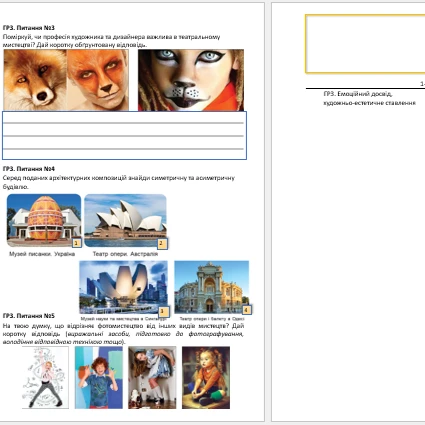Screen dimensions: 425x425
Task: Click number label 4 on Odesa theatre
Action: coord(246,310)
